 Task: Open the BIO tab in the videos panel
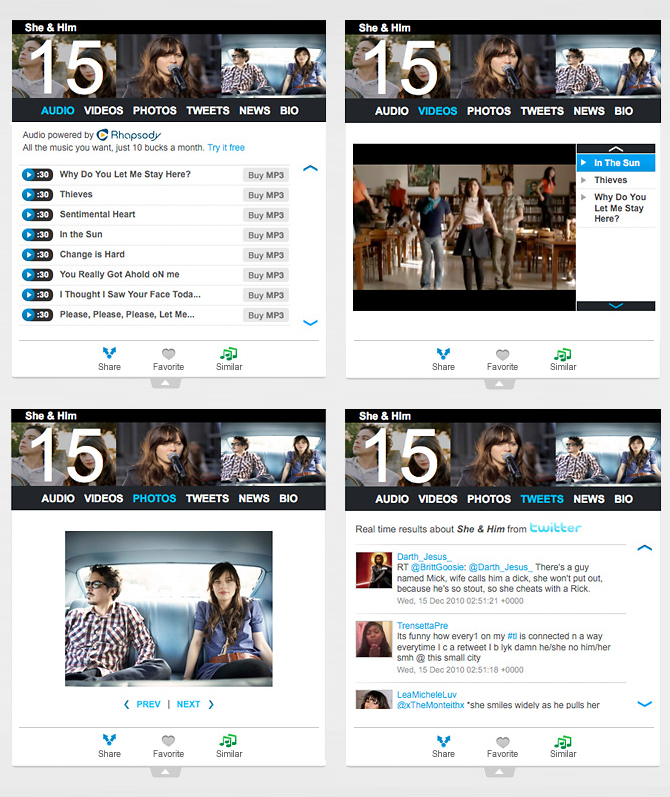(623, 111)
